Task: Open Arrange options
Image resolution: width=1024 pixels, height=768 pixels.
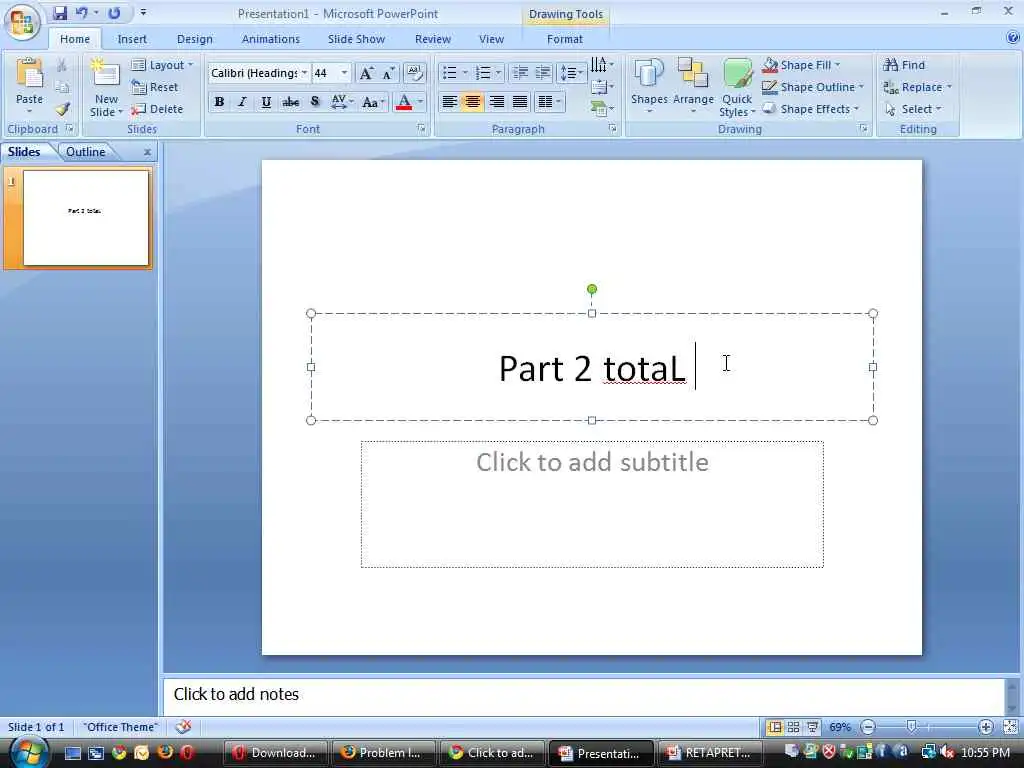Action: tap(693, 87)
